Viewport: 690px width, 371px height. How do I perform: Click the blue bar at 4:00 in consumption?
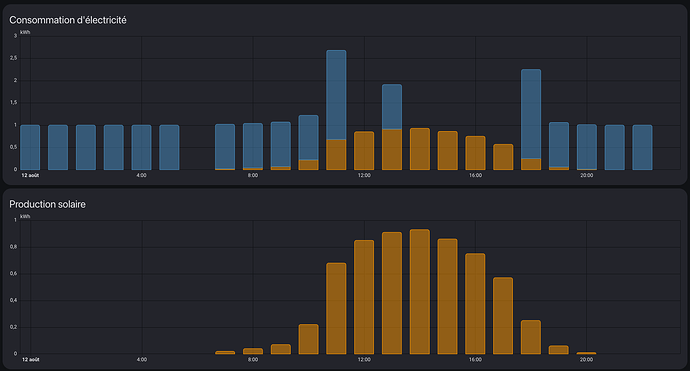141,147
